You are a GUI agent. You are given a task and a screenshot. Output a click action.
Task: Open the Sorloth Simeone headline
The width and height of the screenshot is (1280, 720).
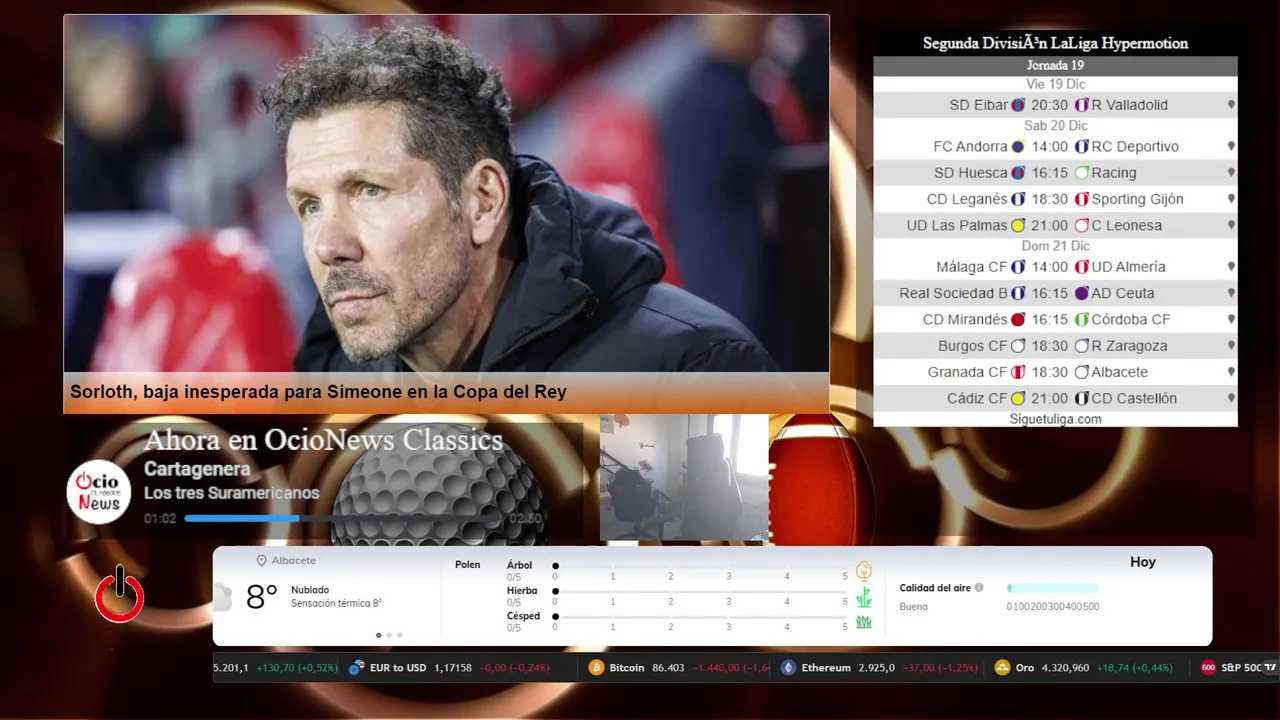click(318, 392)
